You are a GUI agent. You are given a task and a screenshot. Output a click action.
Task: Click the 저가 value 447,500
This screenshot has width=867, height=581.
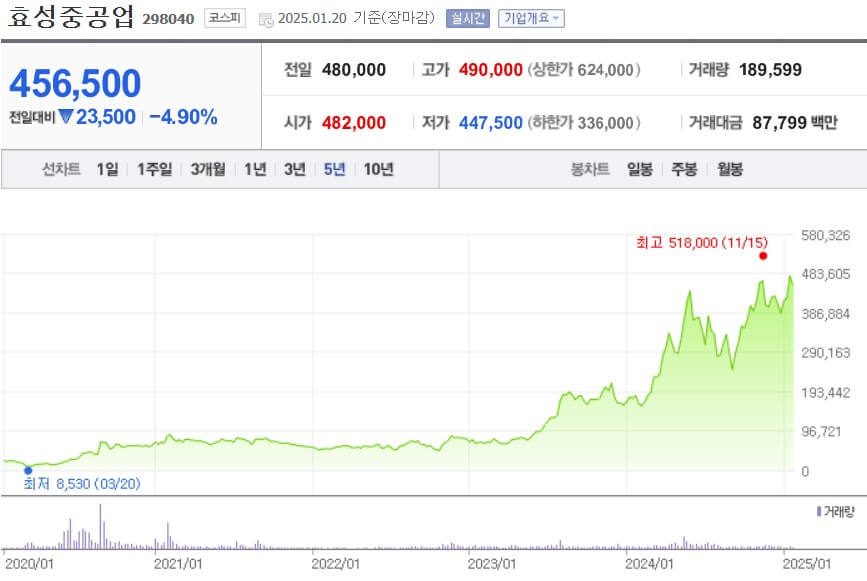coord(490,122)
